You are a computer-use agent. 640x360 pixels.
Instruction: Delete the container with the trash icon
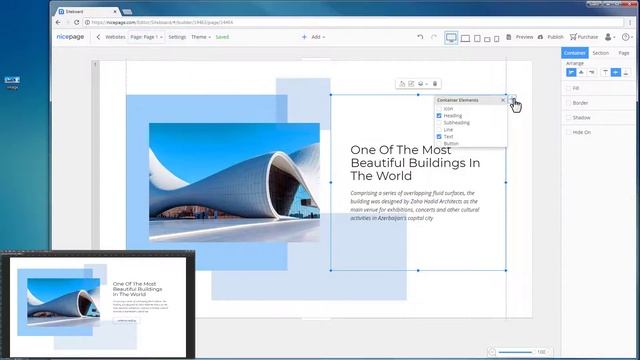(x=435, y=84)
